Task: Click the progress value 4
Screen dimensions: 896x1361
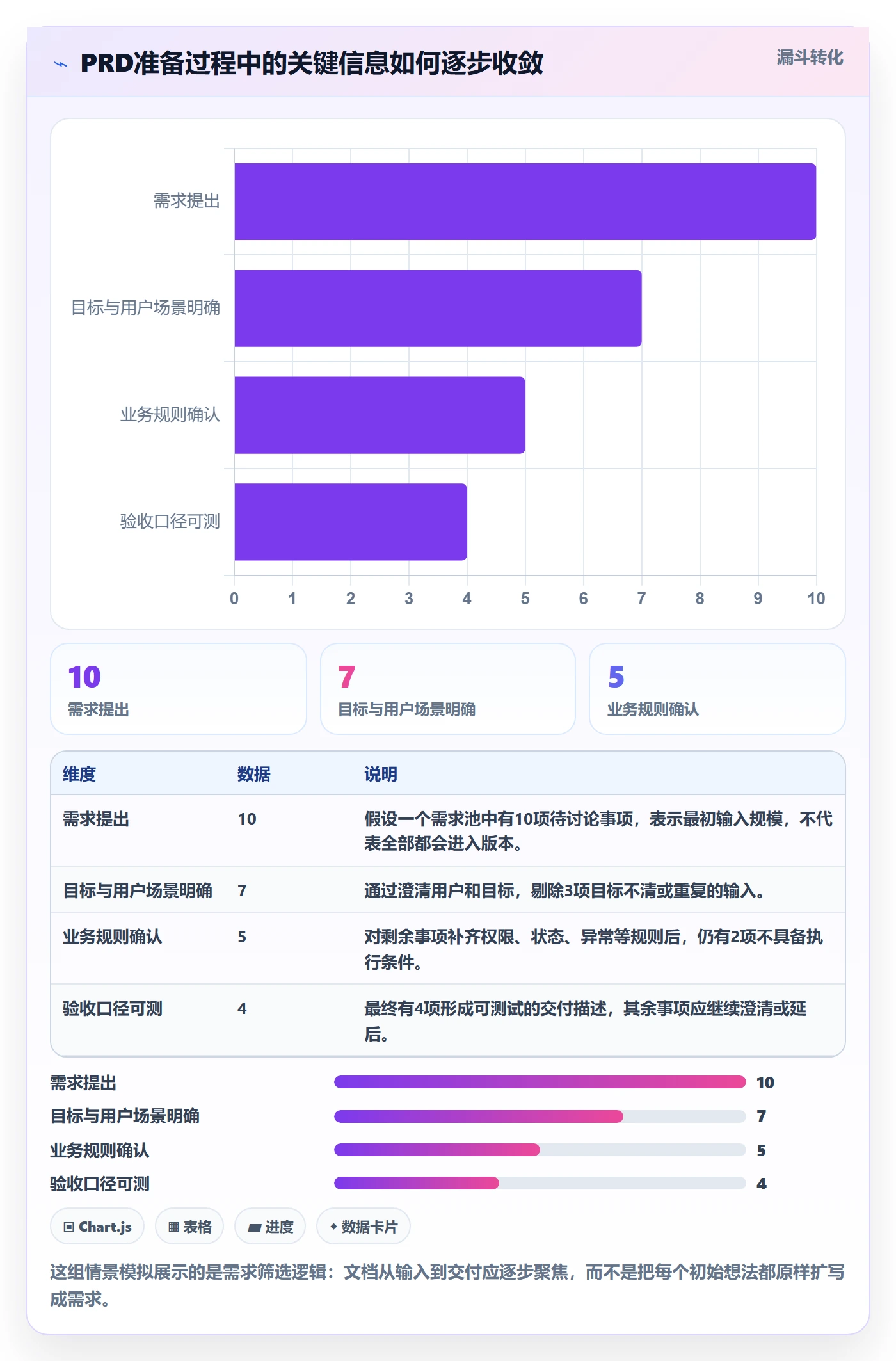Action: click(762, 1184)
